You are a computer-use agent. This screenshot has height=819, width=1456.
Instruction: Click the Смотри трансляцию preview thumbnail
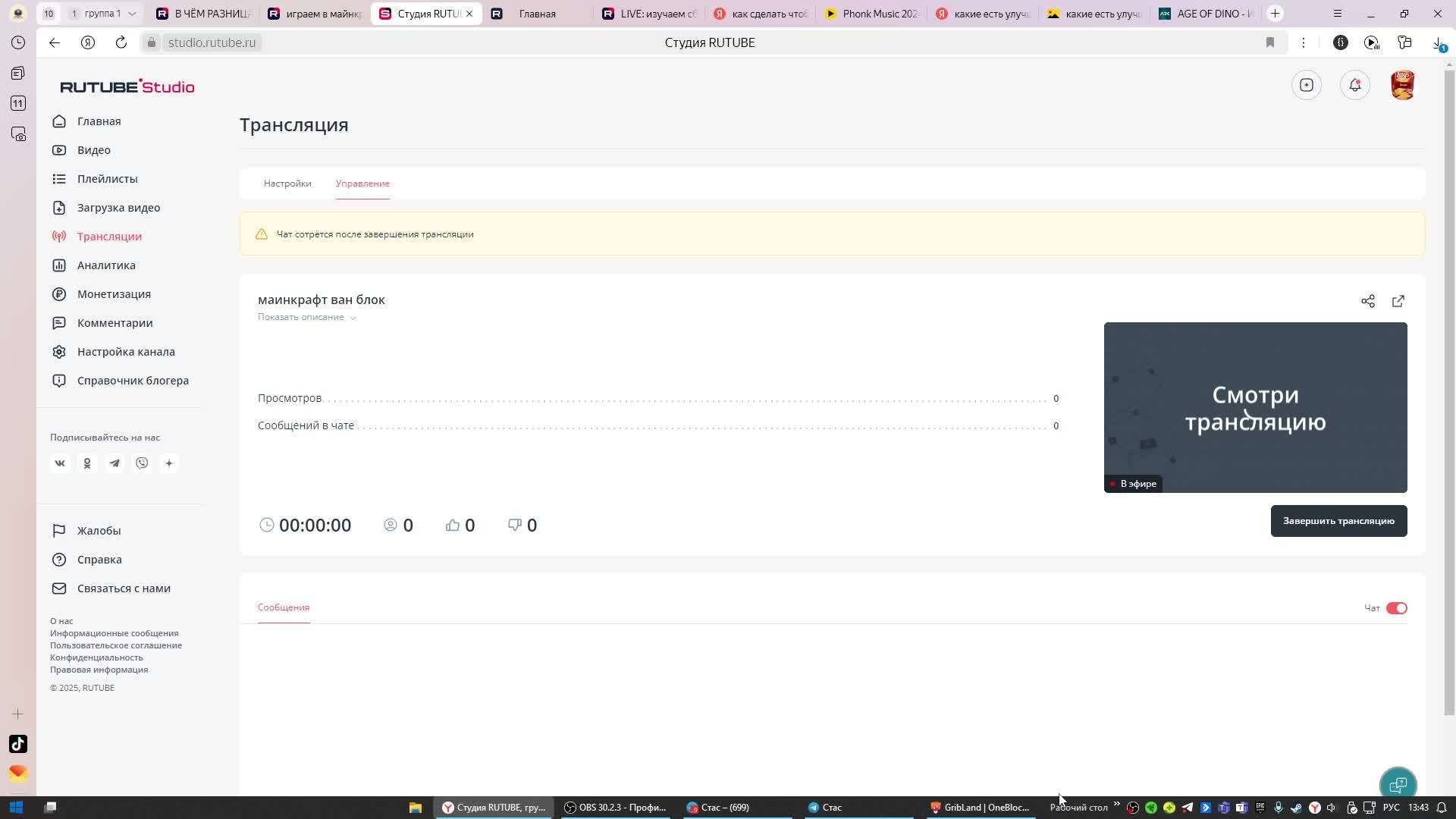click(1255, 407)
